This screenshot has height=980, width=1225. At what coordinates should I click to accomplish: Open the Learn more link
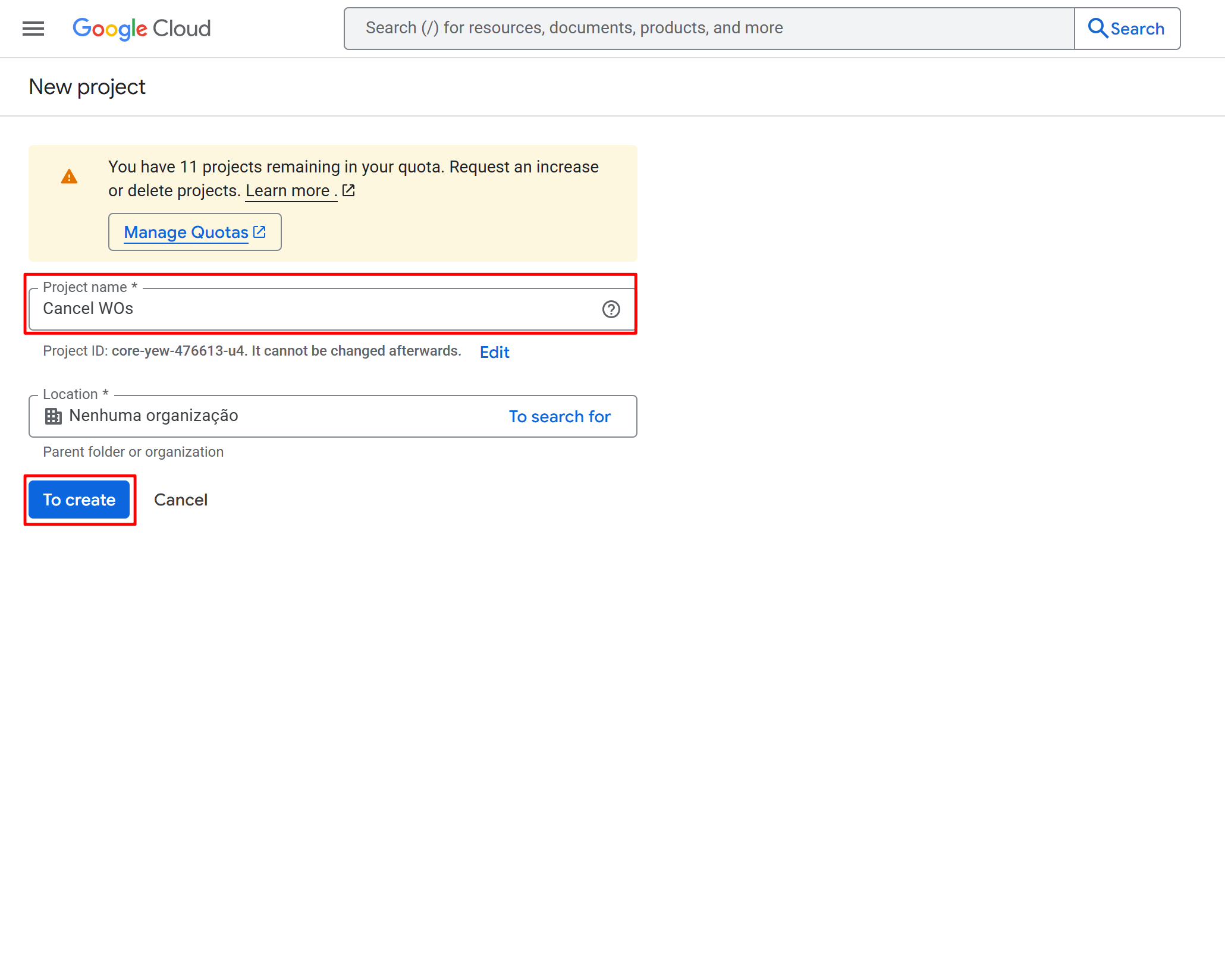[x=288, y=191]
